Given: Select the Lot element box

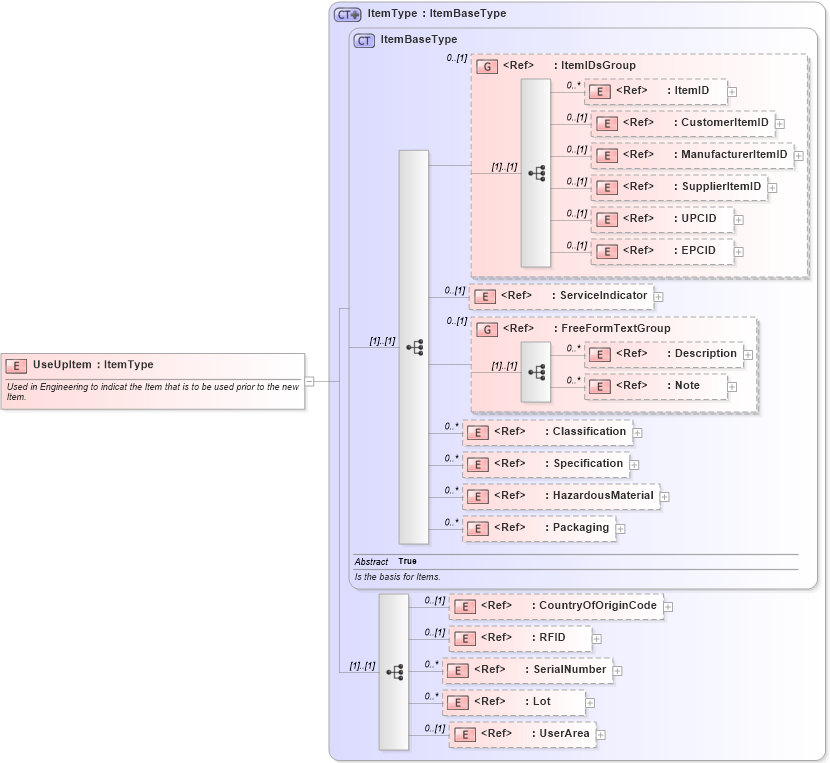Looking at the screenshot, I should coord(515,702).
